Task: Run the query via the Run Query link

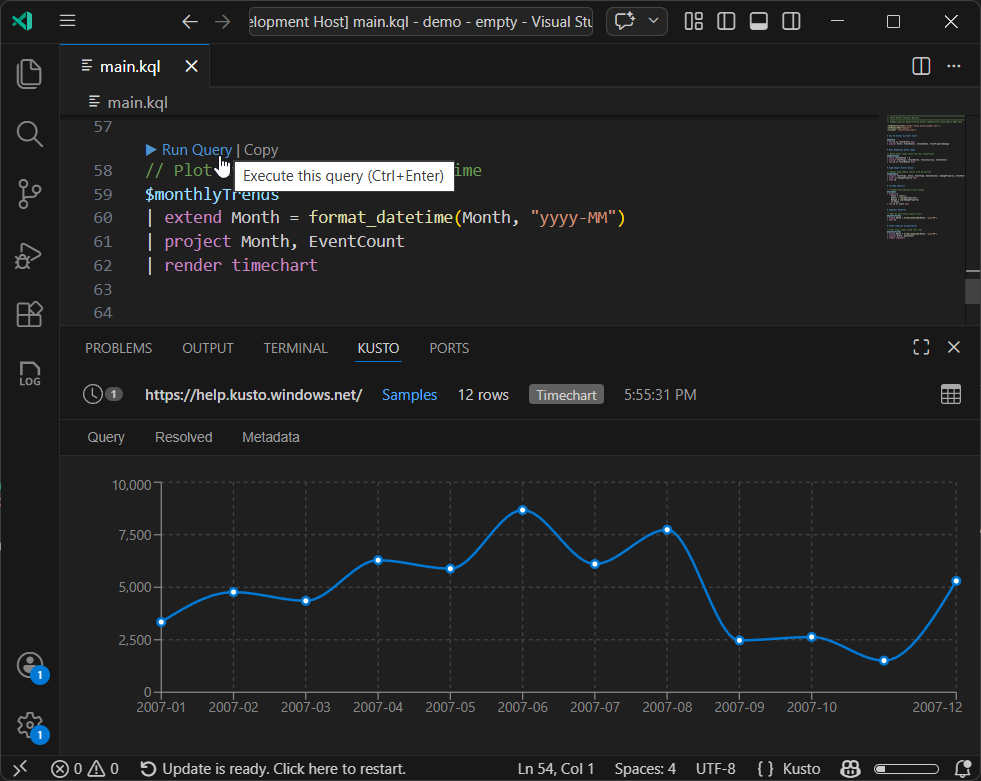Action: click(196, 149)
